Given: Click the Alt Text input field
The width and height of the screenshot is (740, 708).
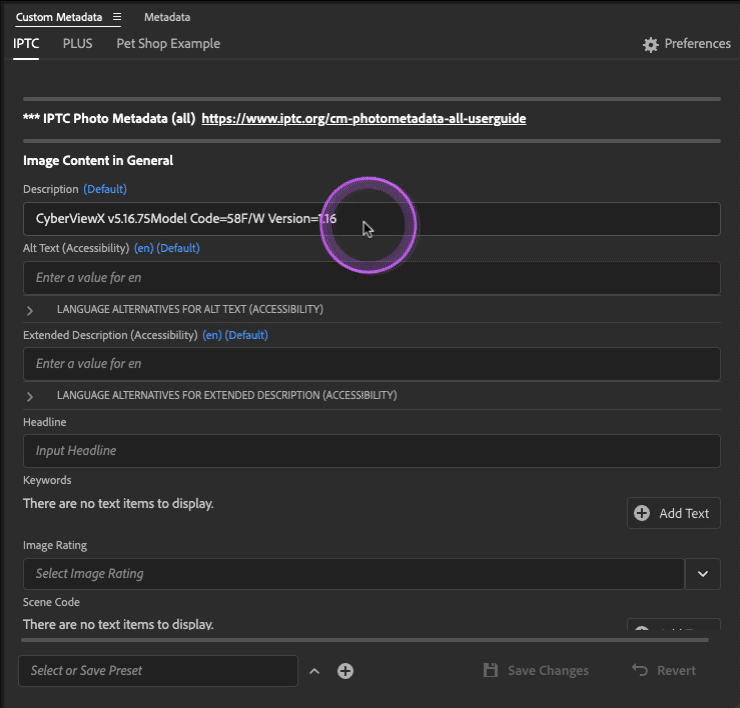Looking at the screenshot, I should [x=371, y=278].
